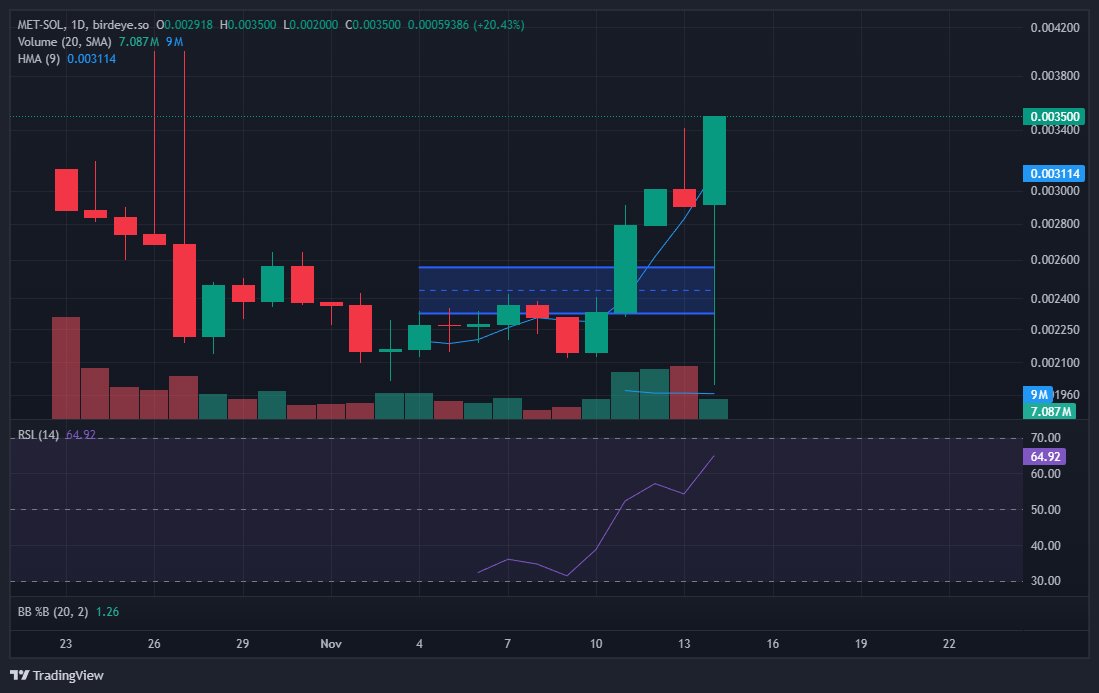
Task: Open the green 7.087M volume SMA label
Action: point(1048,411)
